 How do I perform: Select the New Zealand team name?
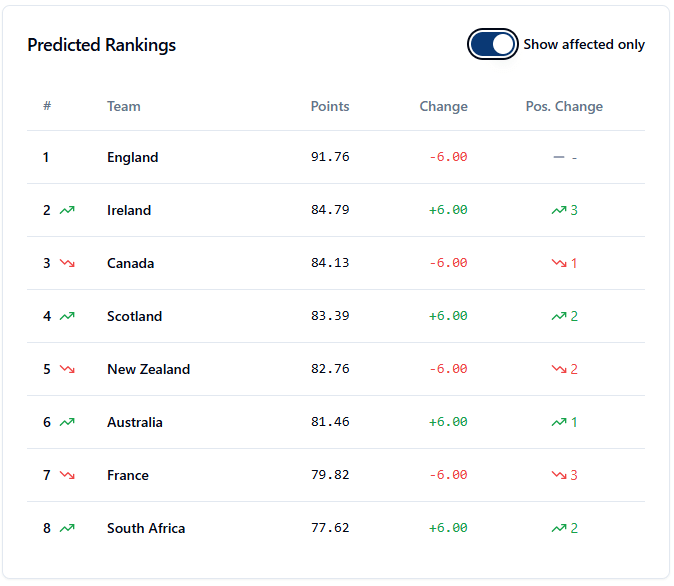pos(148,369)
